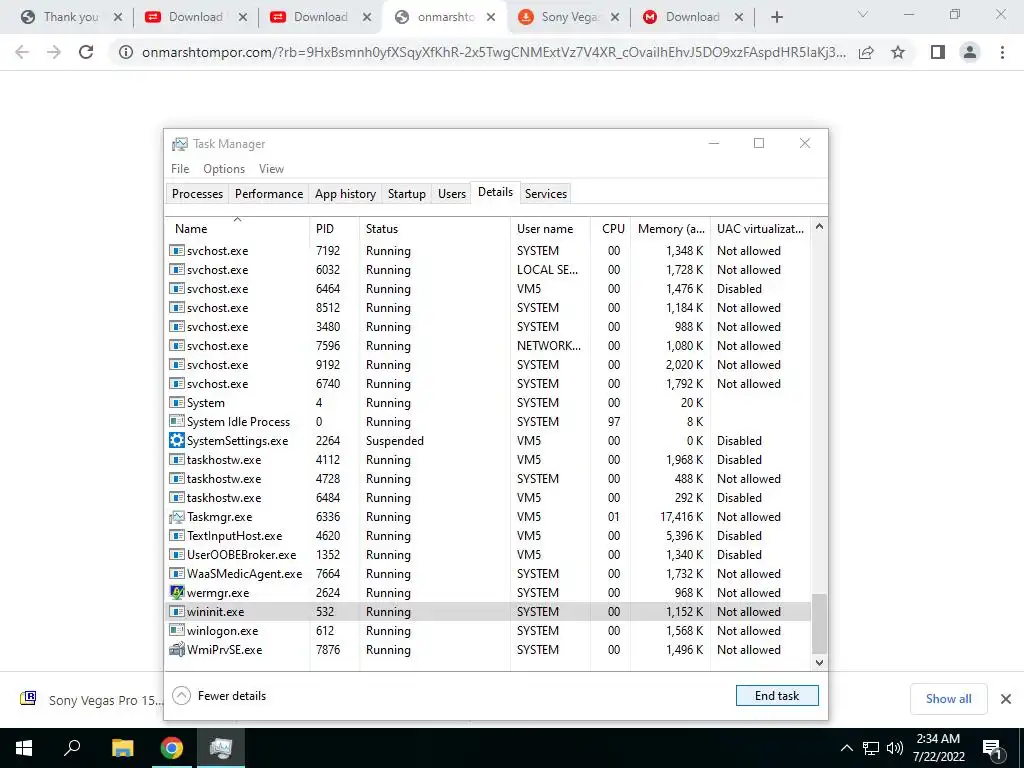Open the Chrome side panel icon
Viewport: 1024px width, 768px height.
click(x=938, y=52)
